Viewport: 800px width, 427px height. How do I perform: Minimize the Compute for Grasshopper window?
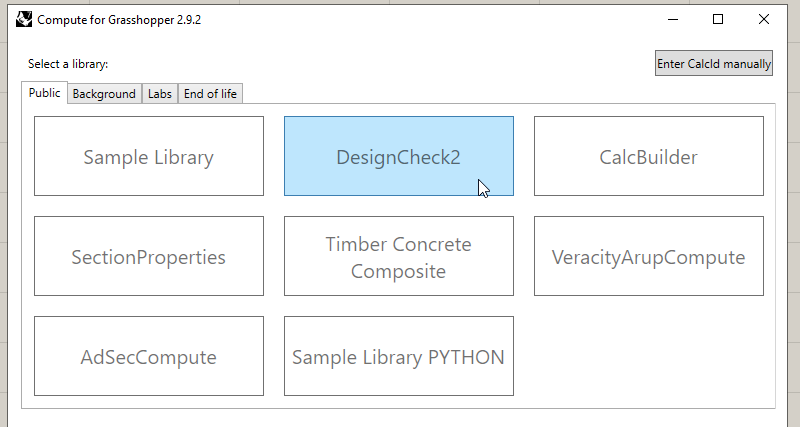pos(673,19)
